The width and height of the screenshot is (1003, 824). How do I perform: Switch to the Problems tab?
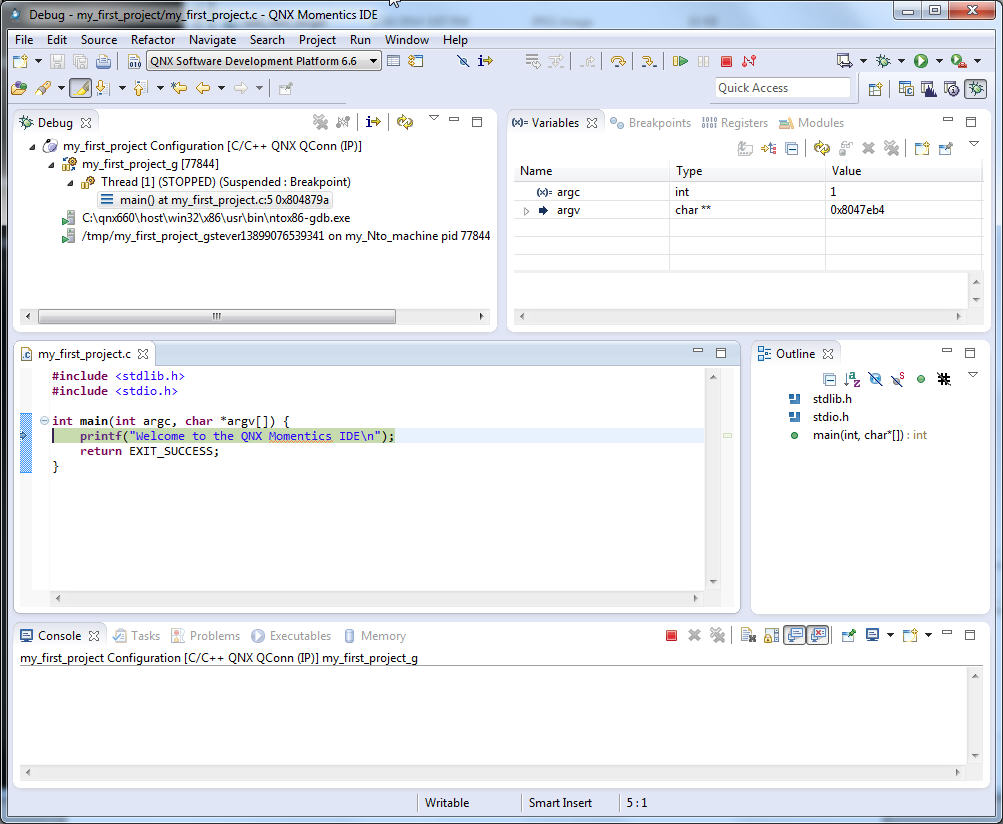tap(206, 636)
